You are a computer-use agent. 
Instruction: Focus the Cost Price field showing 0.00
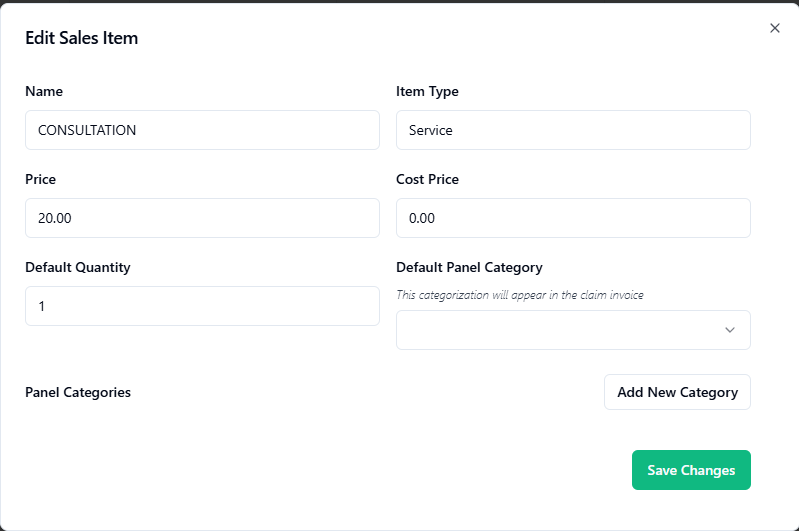573,218
